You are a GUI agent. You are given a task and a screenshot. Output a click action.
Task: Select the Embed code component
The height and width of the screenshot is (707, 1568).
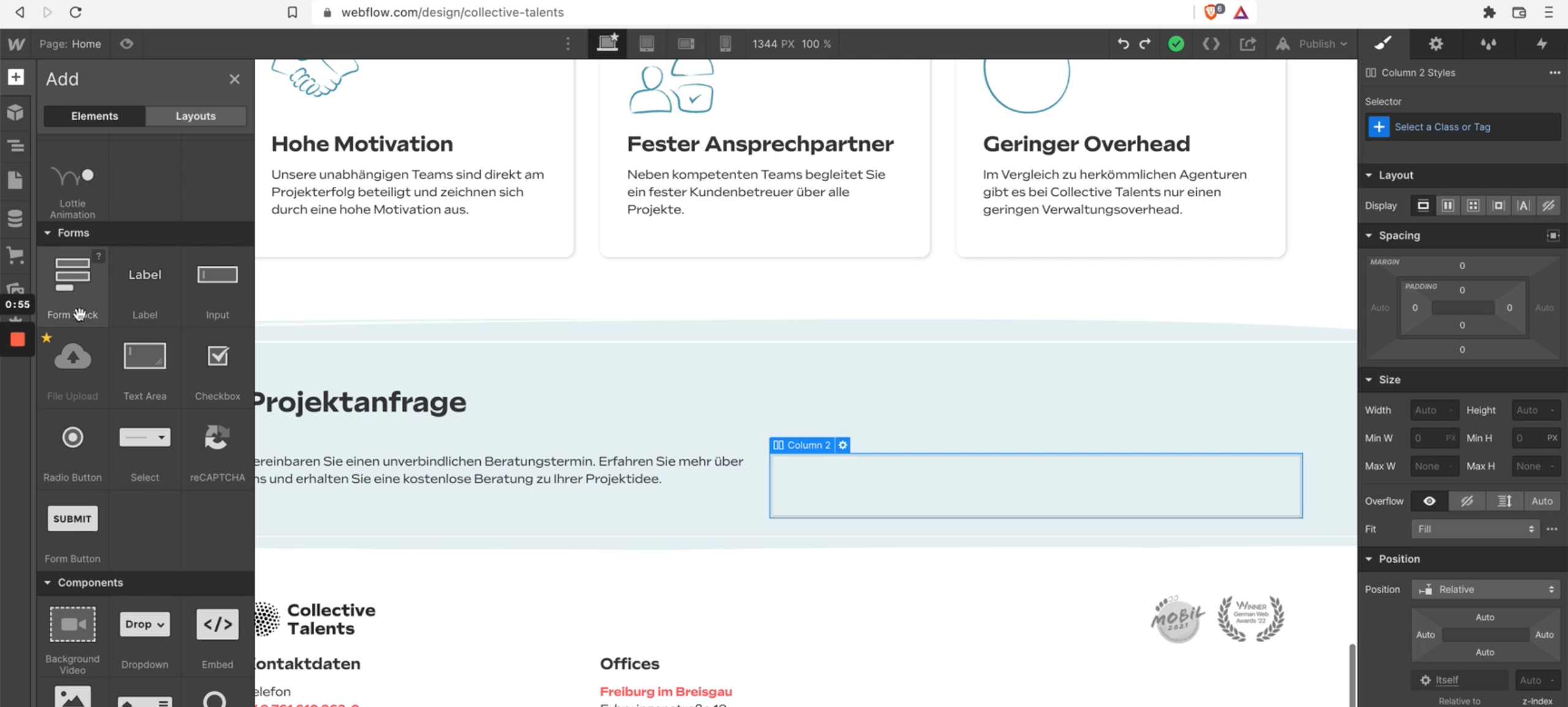pos(217,637)
